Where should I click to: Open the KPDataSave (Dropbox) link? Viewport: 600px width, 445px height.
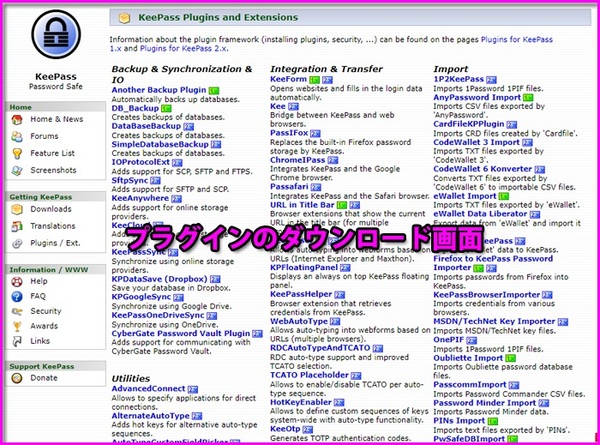160,279
